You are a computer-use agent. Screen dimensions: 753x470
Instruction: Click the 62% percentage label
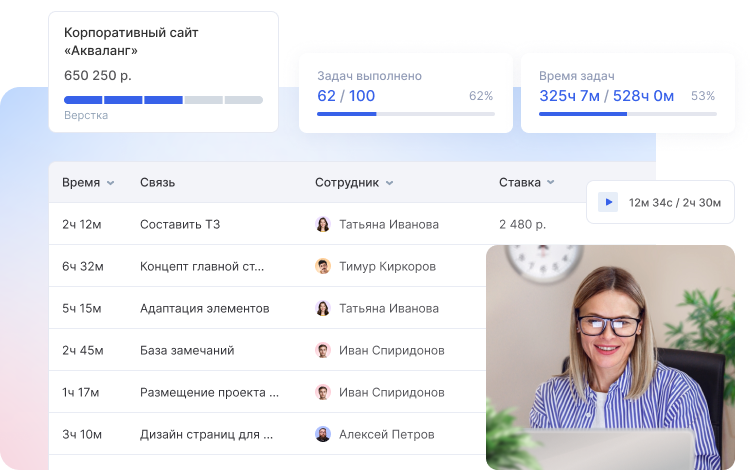point(481,96)
